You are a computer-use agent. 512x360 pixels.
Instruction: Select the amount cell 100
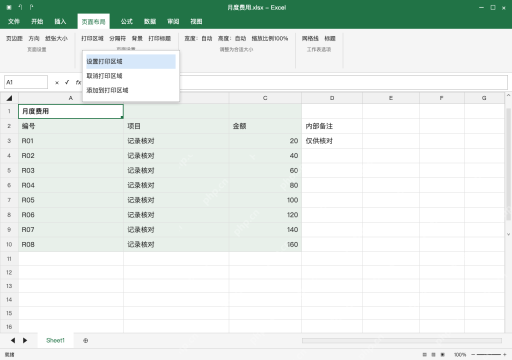[x=265, y=200]
